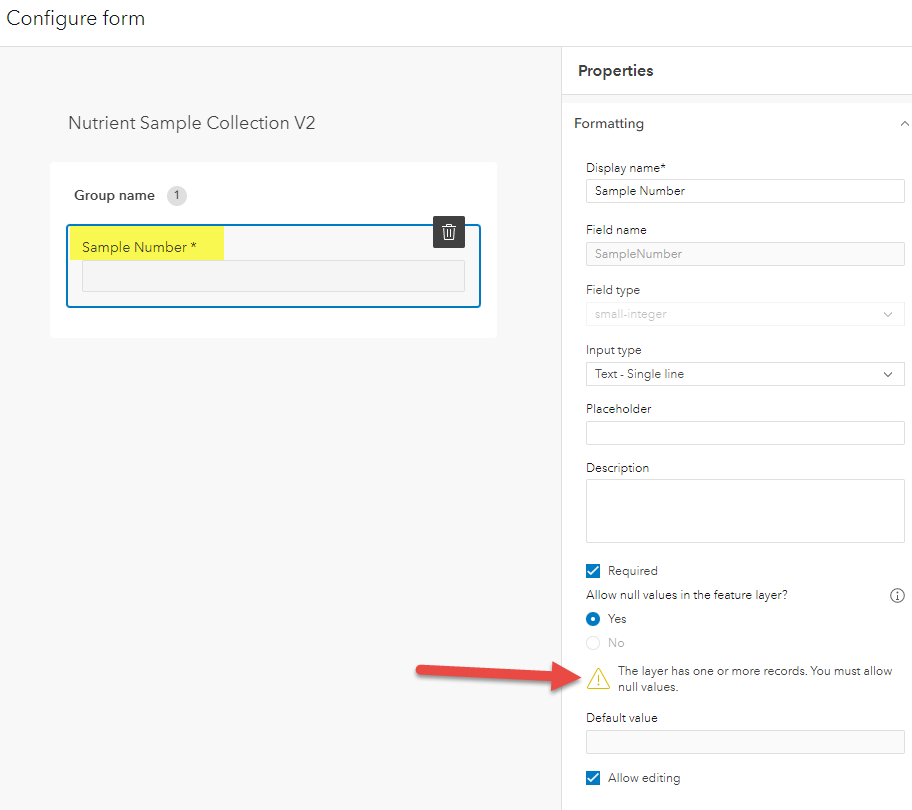Open the Input type dropdown

pyautogui.click(x=745, y=374)
